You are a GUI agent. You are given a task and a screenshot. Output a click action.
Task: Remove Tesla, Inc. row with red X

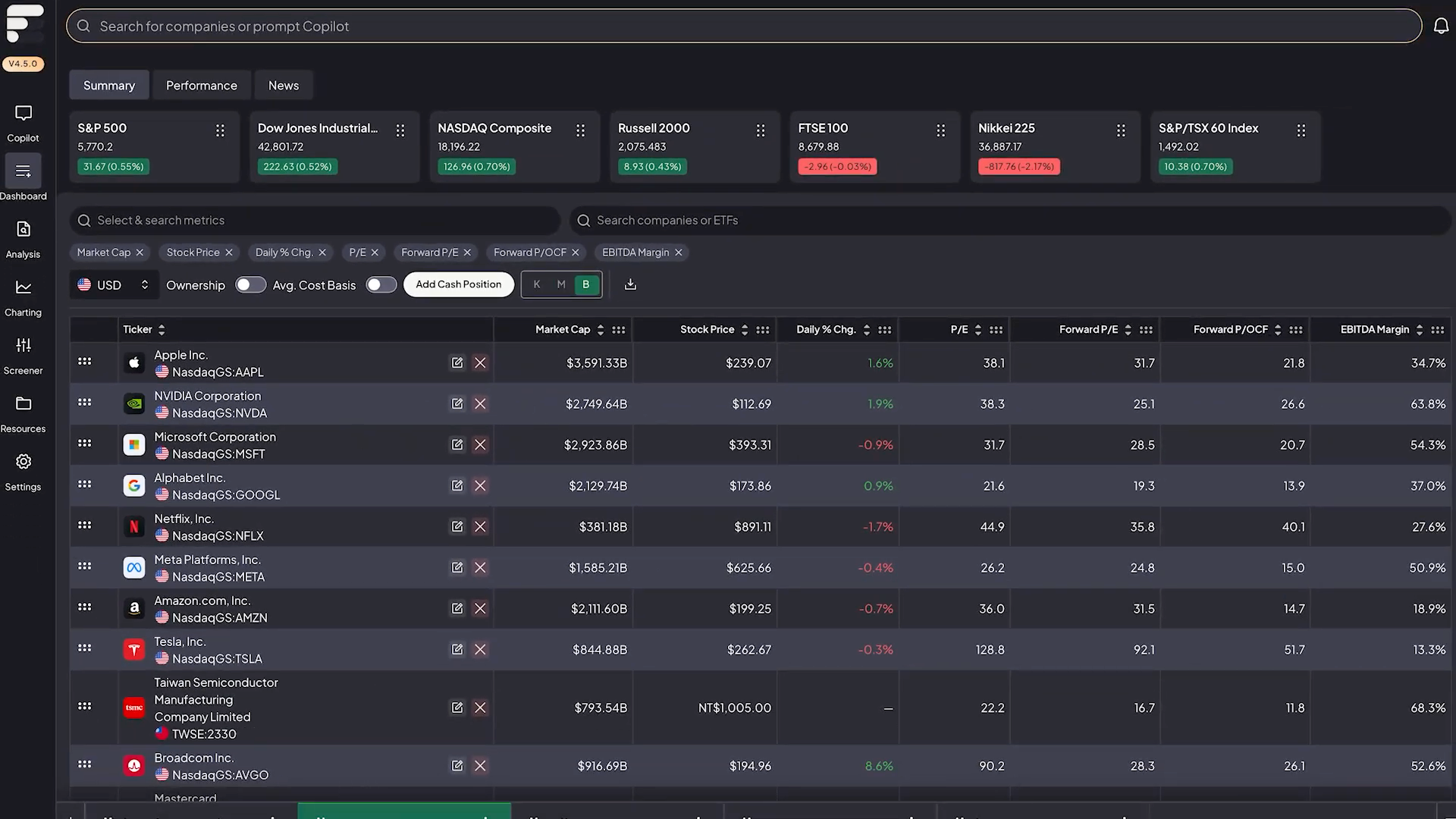pos(480,650)
